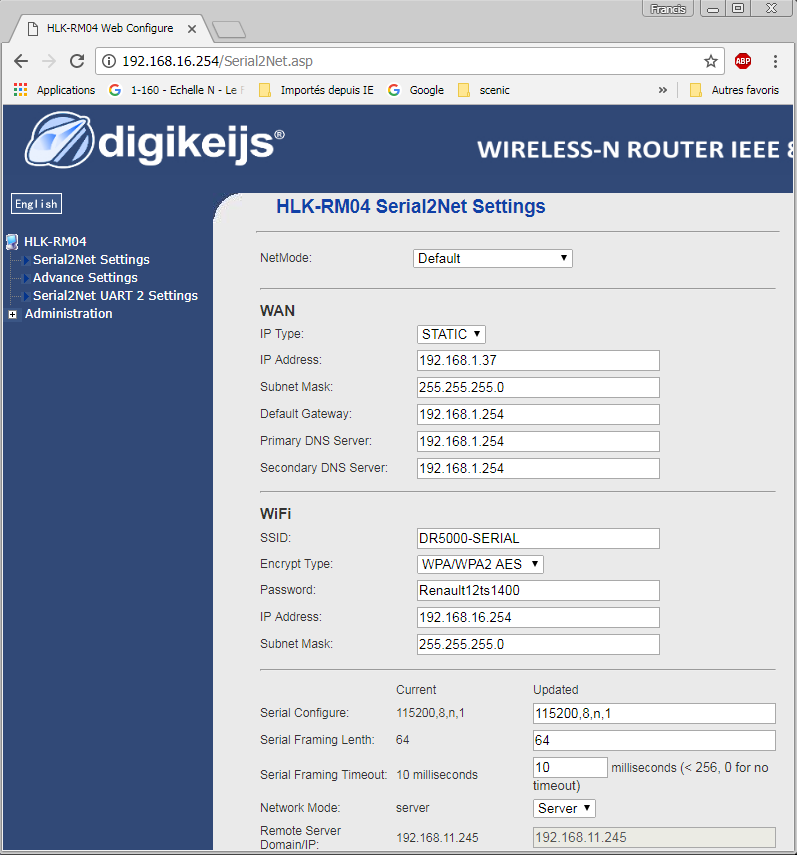Click the address bar URL
The image size is (797, 855).
coord(217,61)
